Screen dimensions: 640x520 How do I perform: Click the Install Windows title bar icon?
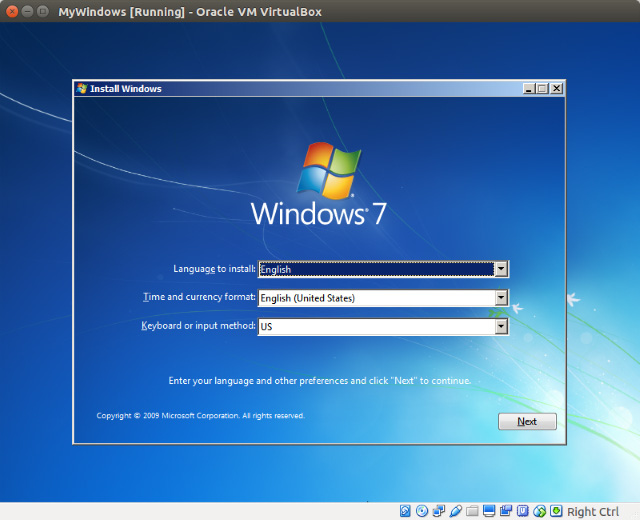coord(82,88)
